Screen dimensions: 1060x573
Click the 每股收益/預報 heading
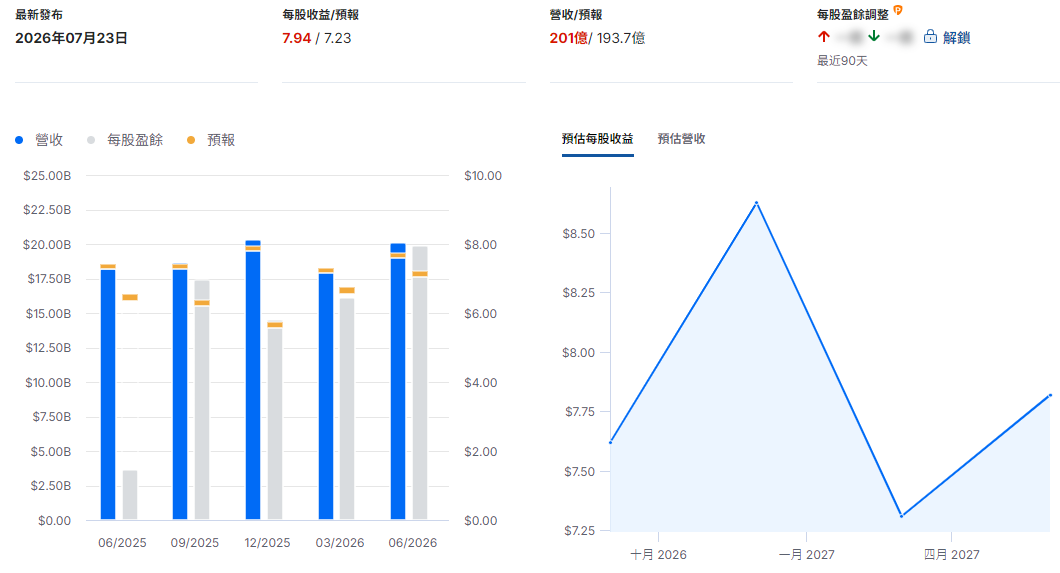click(320, 15)
